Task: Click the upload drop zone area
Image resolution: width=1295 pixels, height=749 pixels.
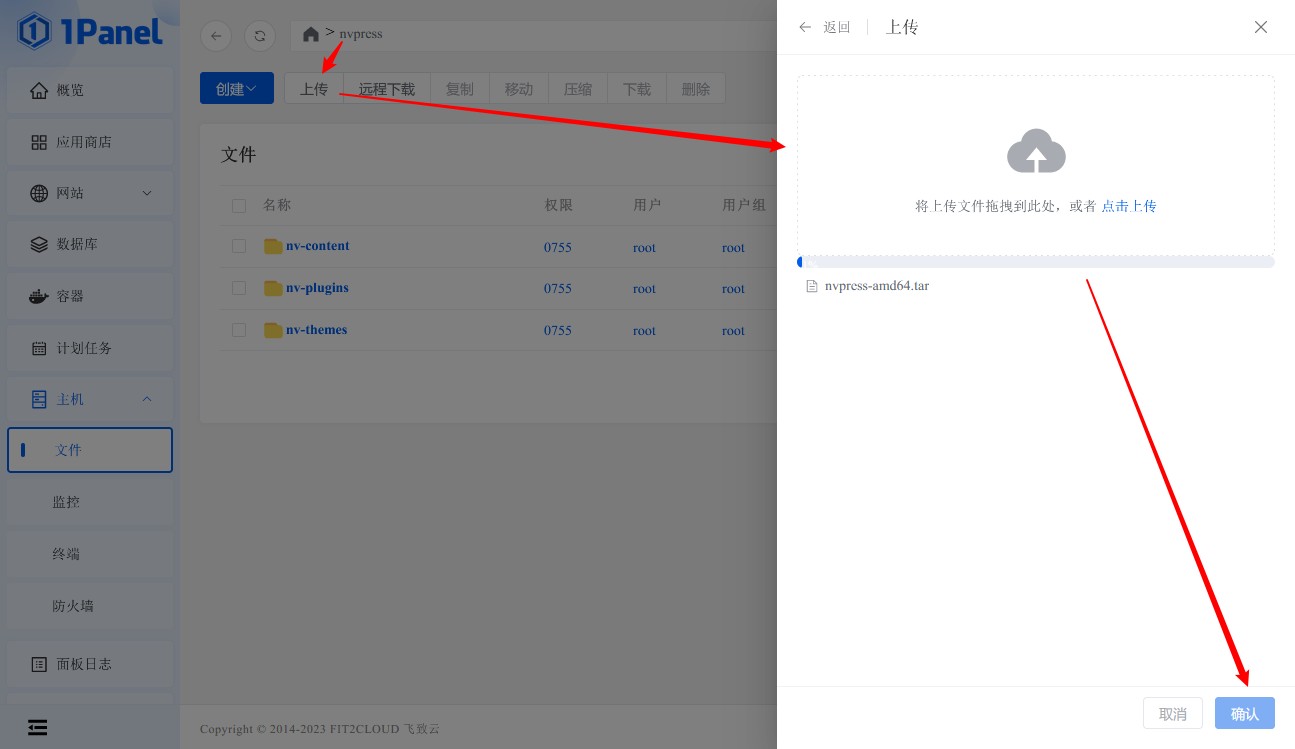Action: coord(1036,165)
